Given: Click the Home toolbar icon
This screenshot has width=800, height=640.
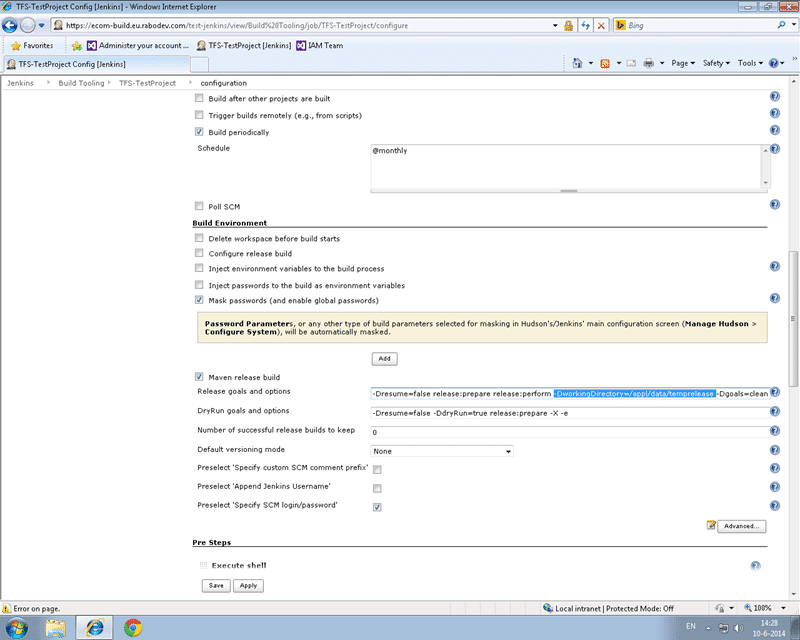Looking at the screenshot, I should click(577, 63).
